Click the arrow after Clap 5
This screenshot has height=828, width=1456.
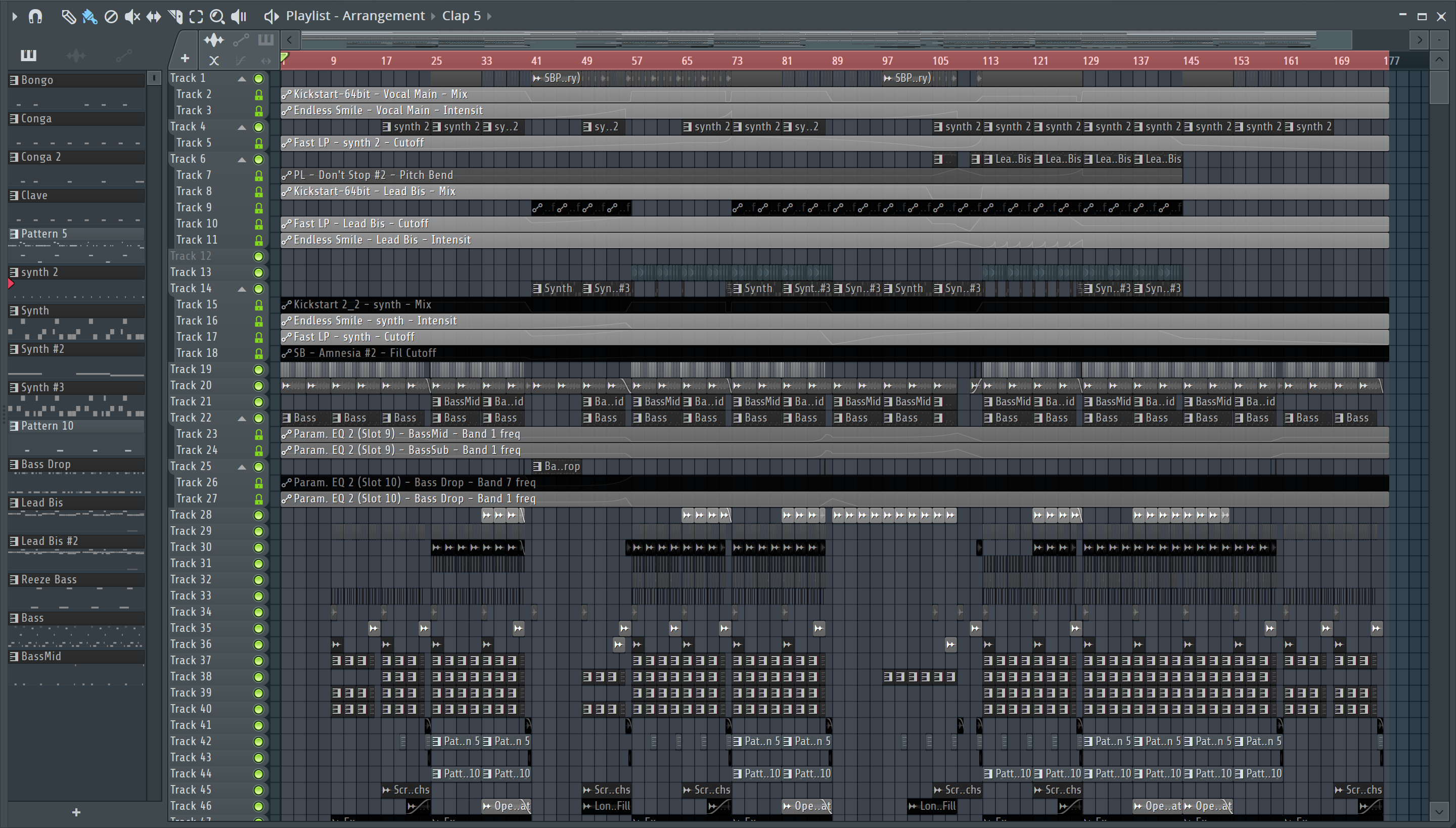coord(489,17)
